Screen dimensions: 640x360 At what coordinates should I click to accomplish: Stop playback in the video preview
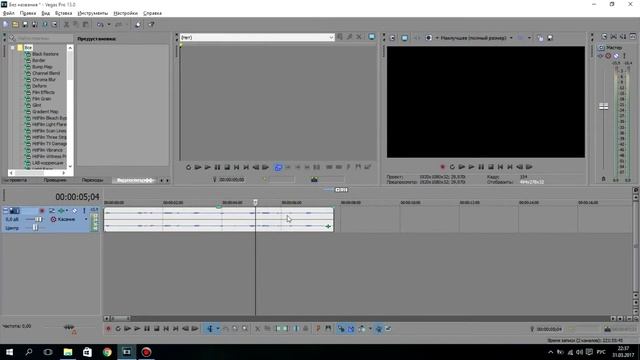click(x=491, y=167)
